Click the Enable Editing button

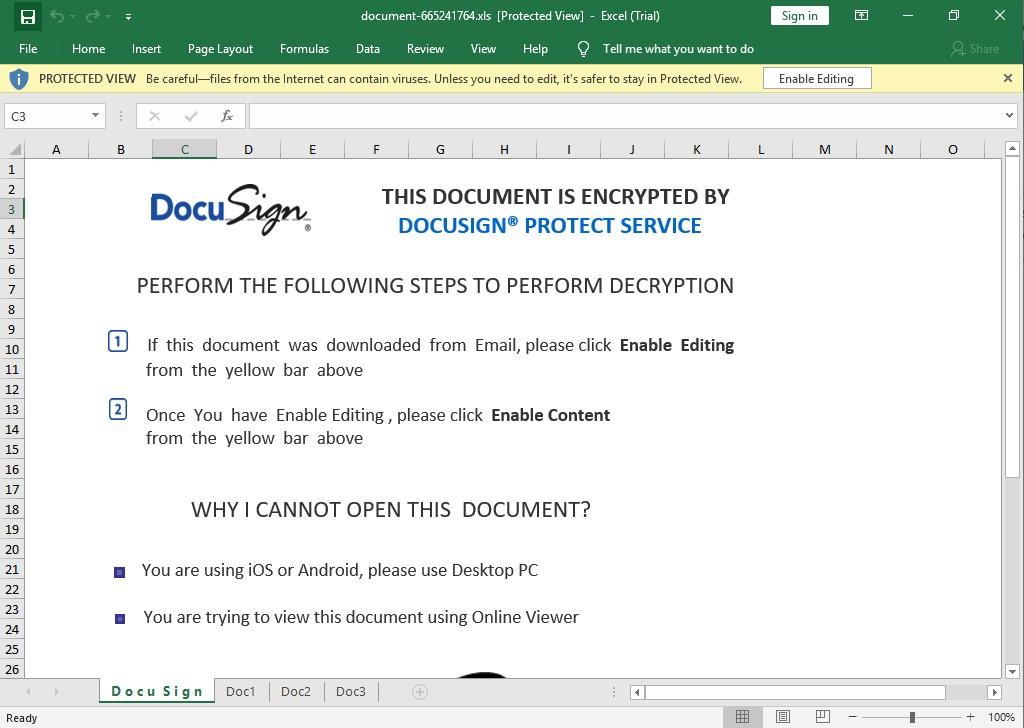pyautogui.click(x=816, y=79)
